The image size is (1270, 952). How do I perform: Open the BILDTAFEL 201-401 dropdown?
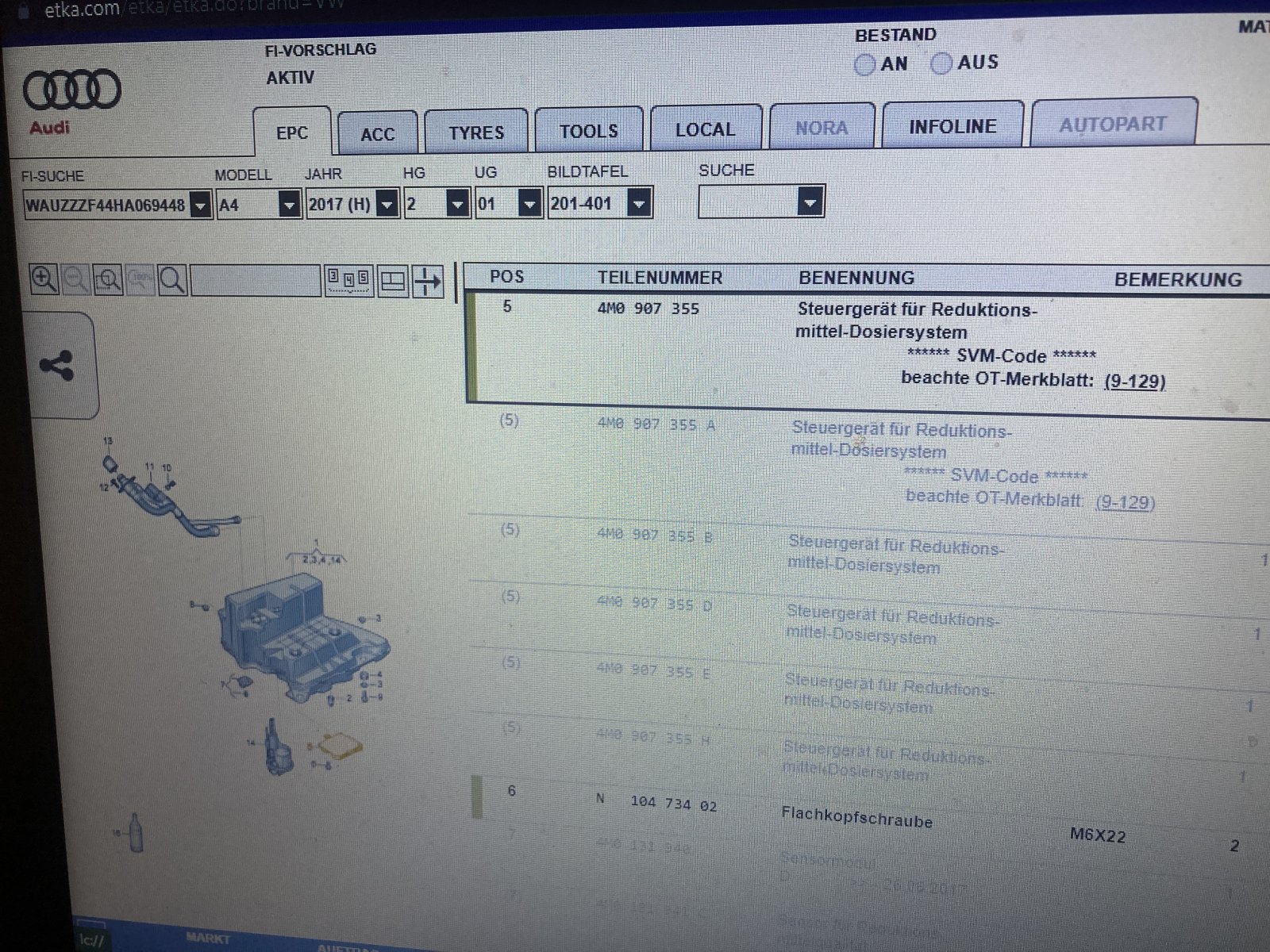click(640, 202)
